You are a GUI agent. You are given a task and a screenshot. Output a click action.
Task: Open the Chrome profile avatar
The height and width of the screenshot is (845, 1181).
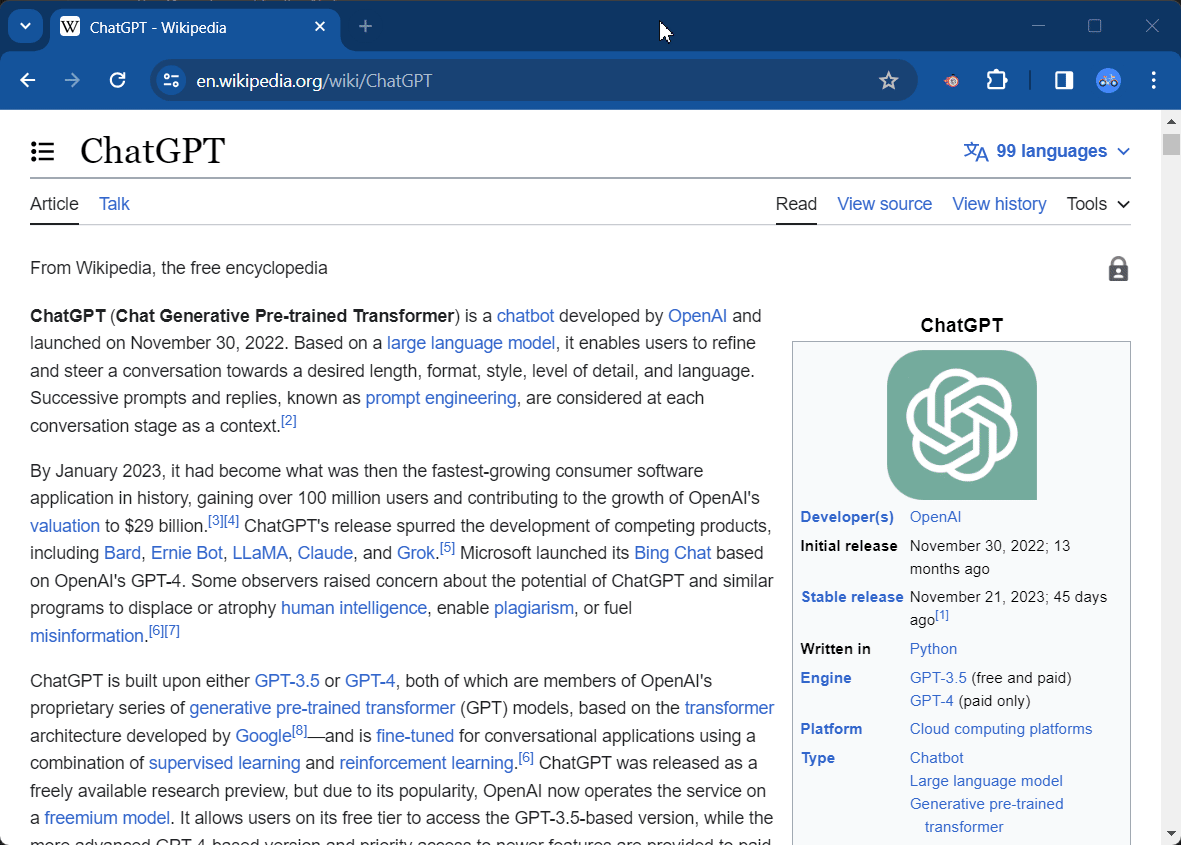click(1108, 80)
